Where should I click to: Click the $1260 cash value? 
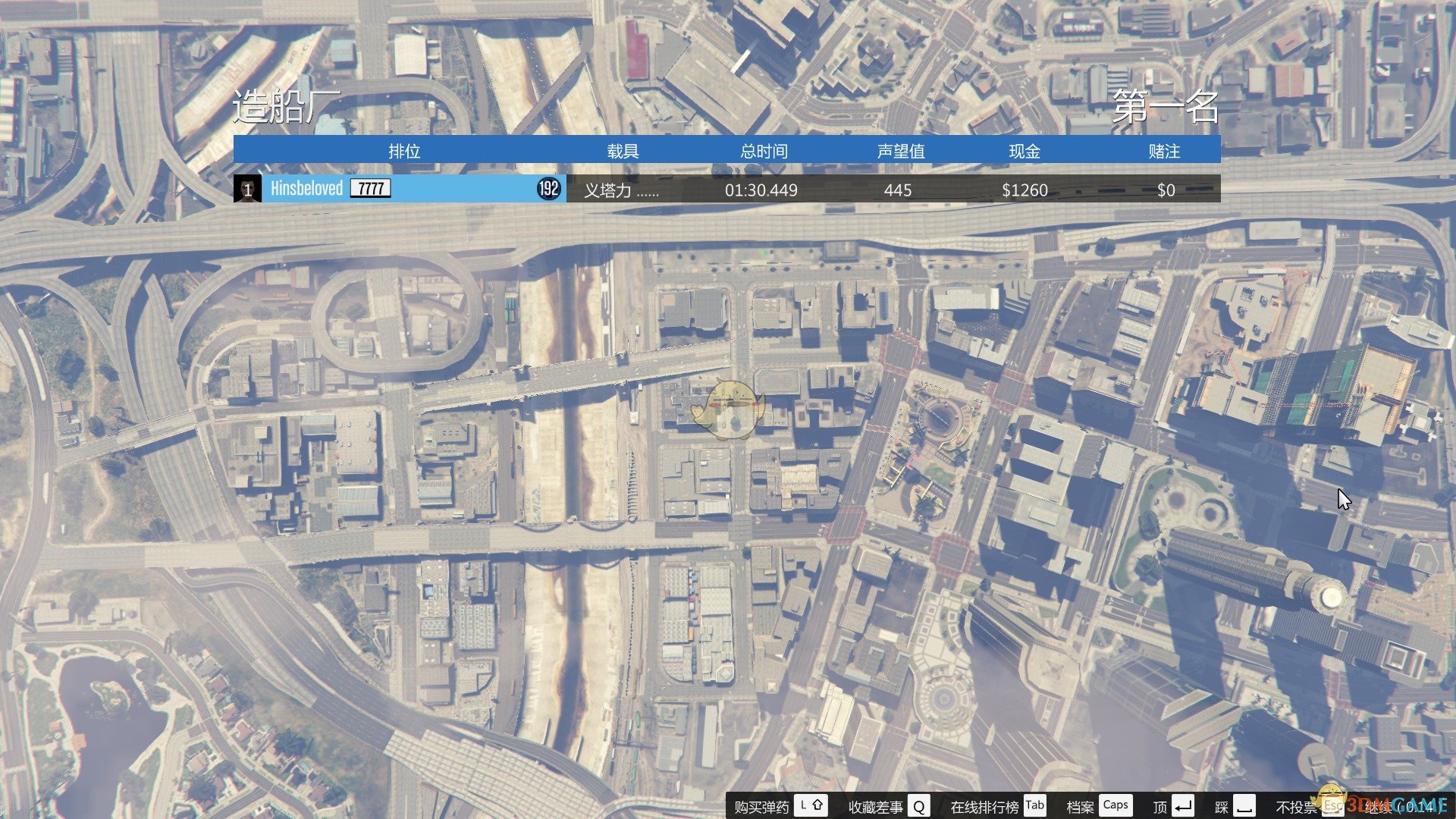tap(1025, 190)
